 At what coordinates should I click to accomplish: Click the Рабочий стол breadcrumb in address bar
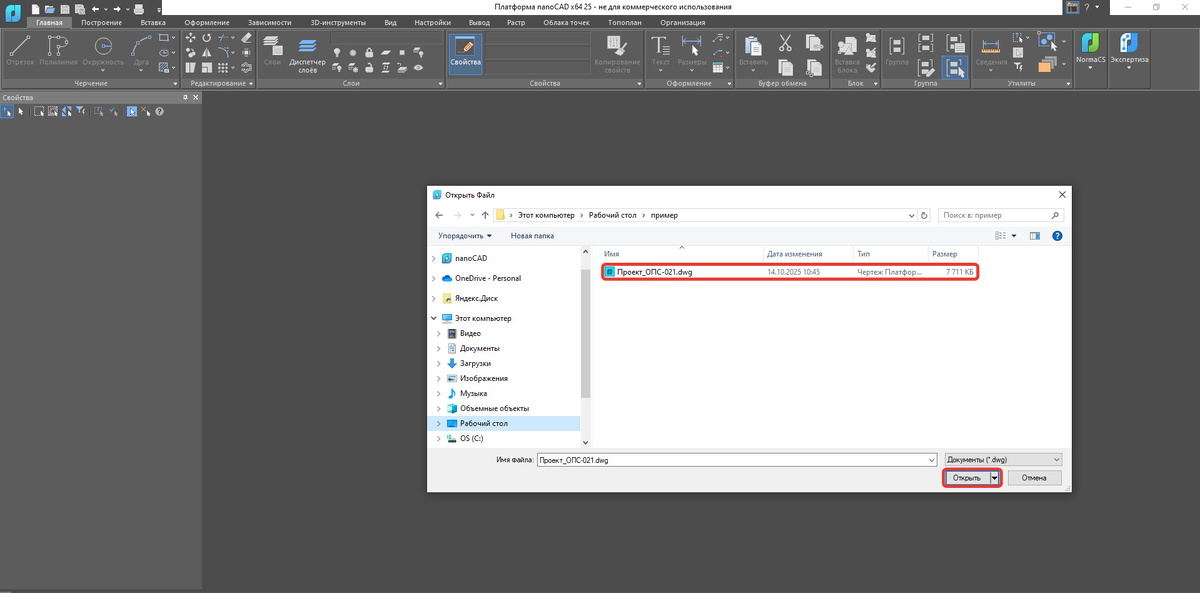point(612,215)
